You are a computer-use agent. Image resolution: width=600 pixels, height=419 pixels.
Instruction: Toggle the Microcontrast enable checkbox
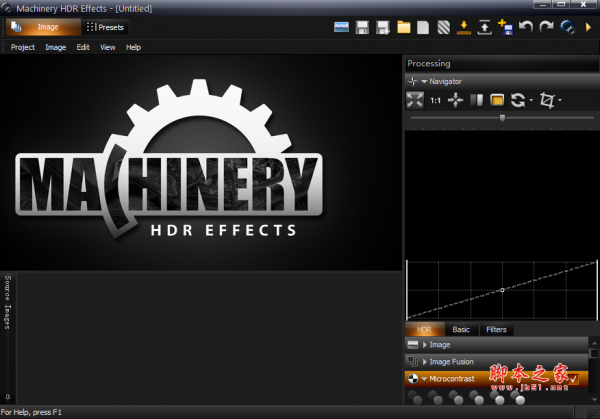[572, 379]
